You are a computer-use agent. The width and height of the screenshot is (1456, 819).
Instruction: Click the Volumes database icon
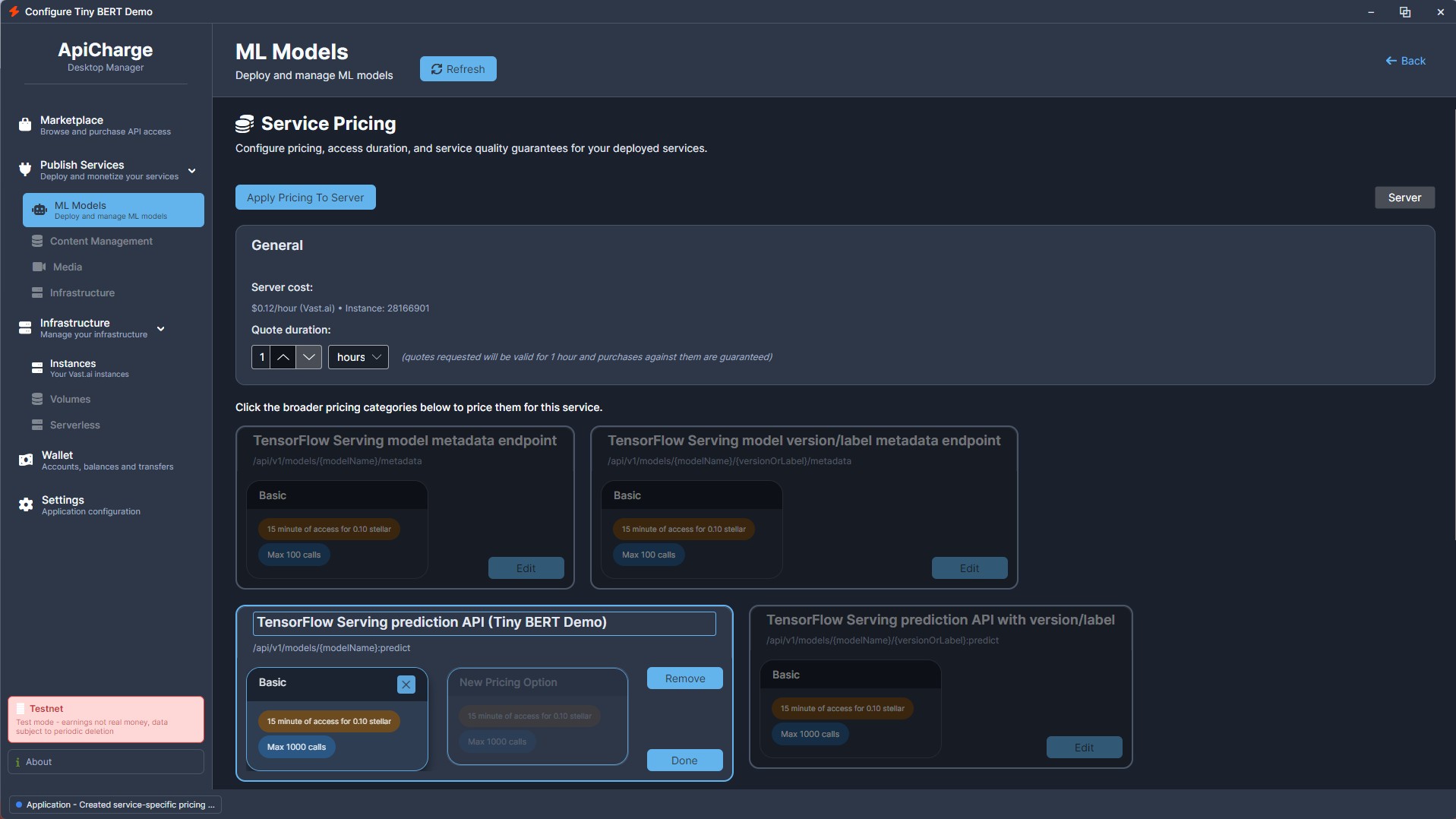coord(37,399)
